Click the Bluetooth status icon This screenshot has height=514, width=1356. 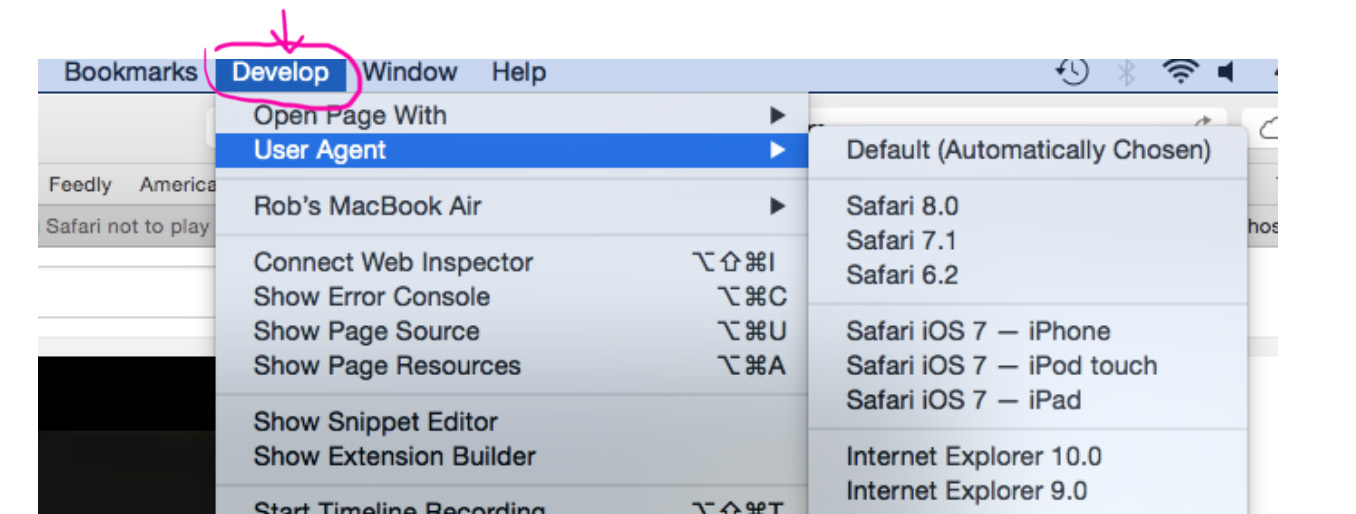tap(1126, 72)
